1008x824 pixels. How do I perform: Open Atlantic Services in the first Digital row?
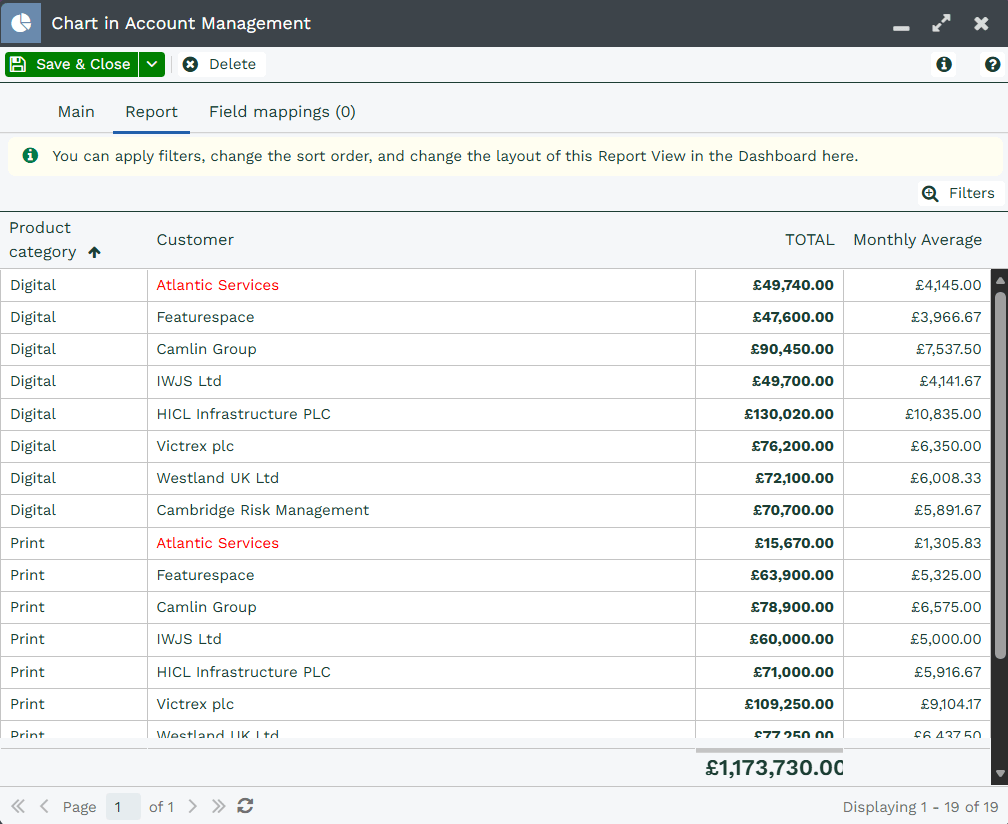[x=218, y=285]
